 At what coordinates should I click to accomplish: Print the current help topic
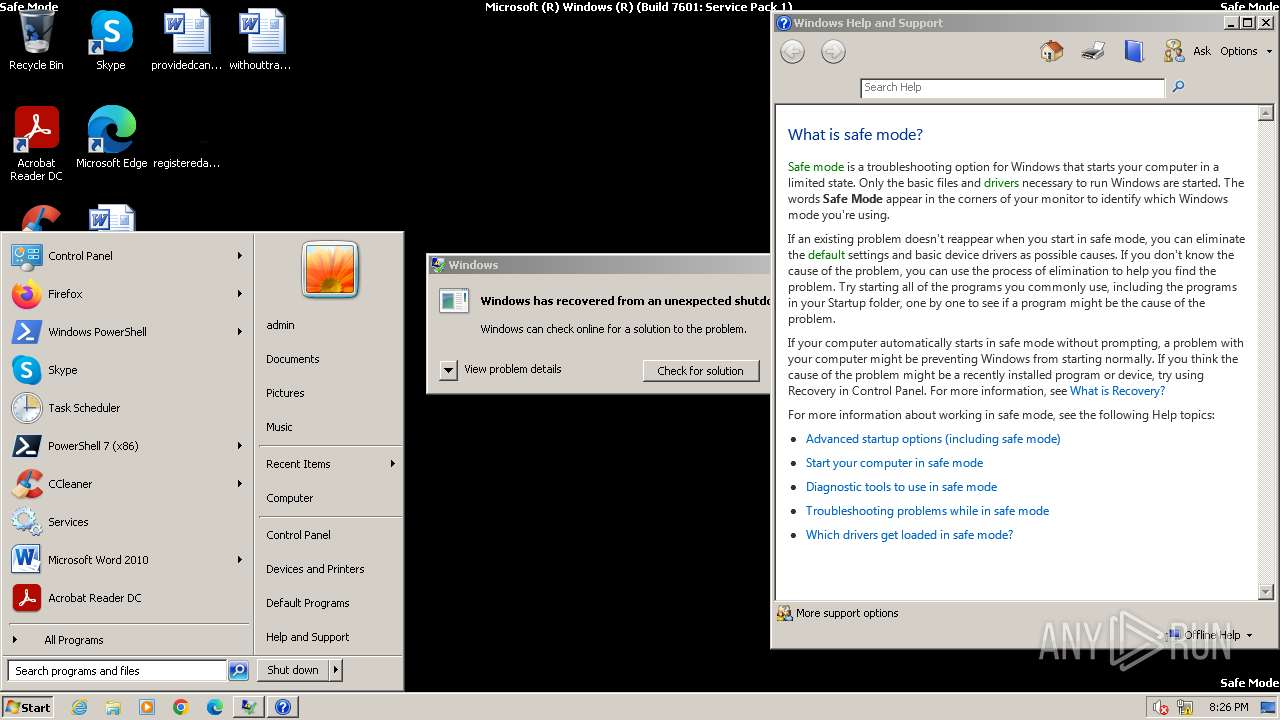pyautogui.click(x=1093, y=51)
